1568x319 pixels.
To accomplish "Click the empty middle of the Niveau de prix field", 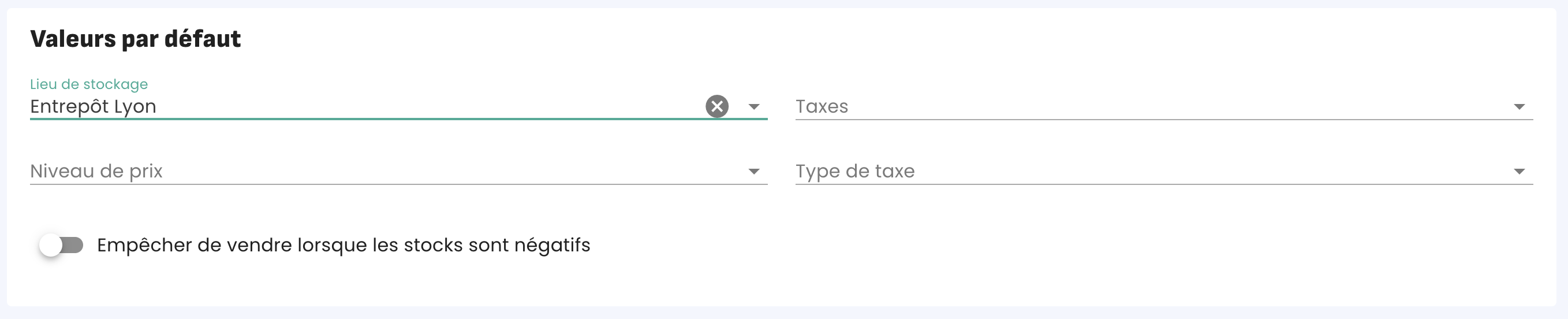I will point(426,171).
